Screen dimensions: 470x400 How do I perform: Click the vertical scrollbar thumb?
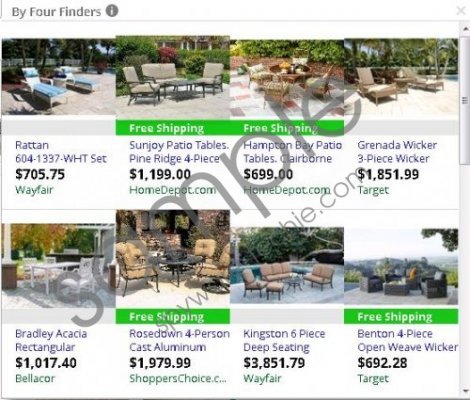click(465, 101)
